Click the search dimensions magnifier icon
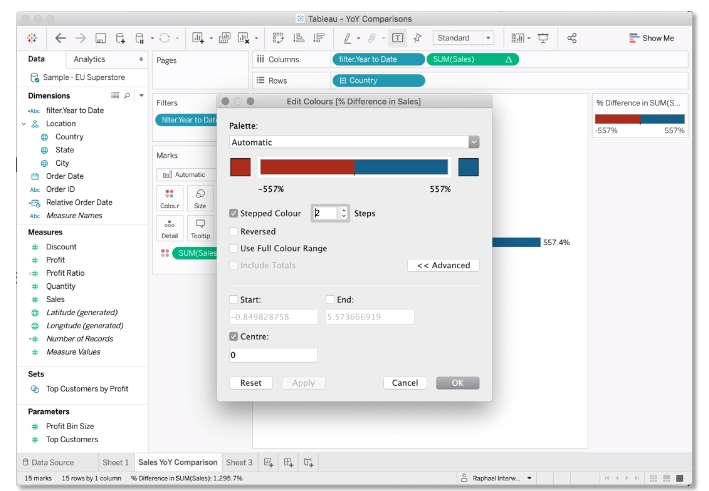Screen dimensions: 709x491 pos(128,95)
